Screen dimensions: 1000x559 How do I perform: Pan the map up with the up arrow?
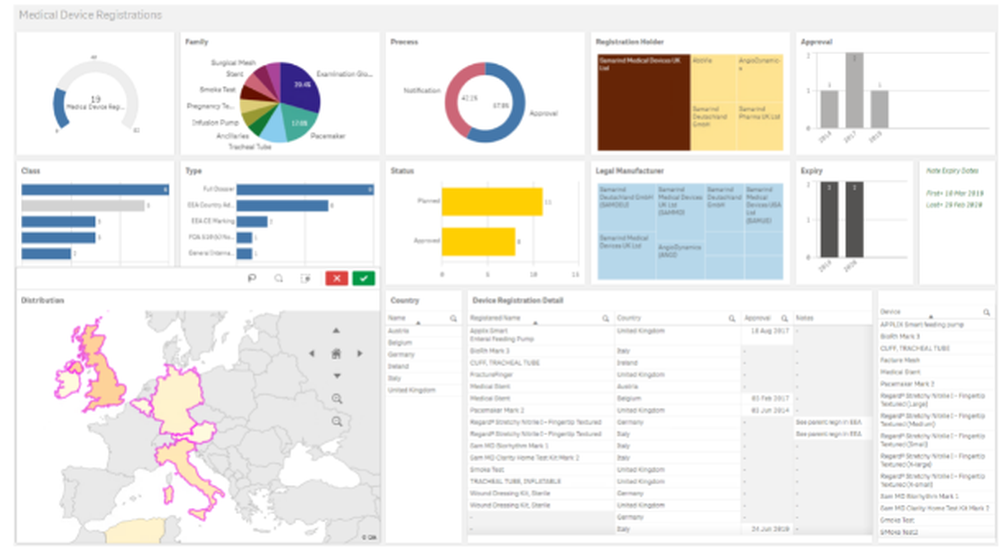336,330
